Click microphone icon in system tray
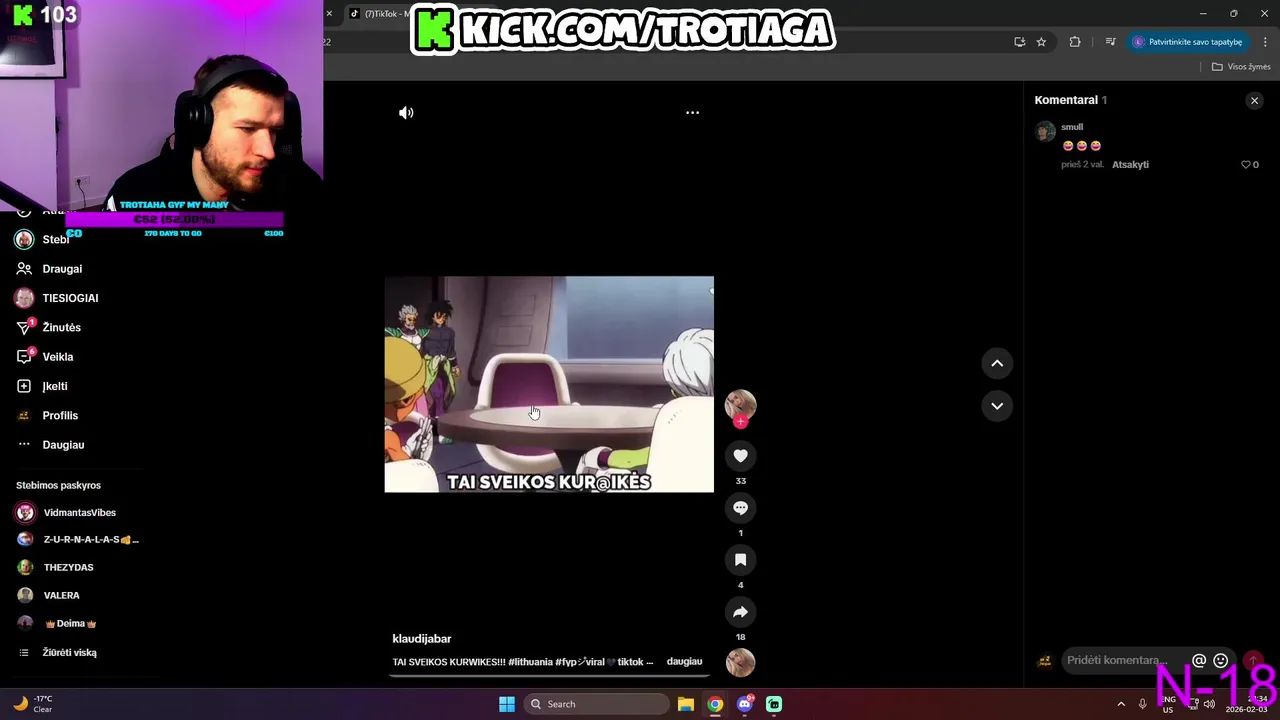This screenshot has height=720, width=1280. (1142, 704)
